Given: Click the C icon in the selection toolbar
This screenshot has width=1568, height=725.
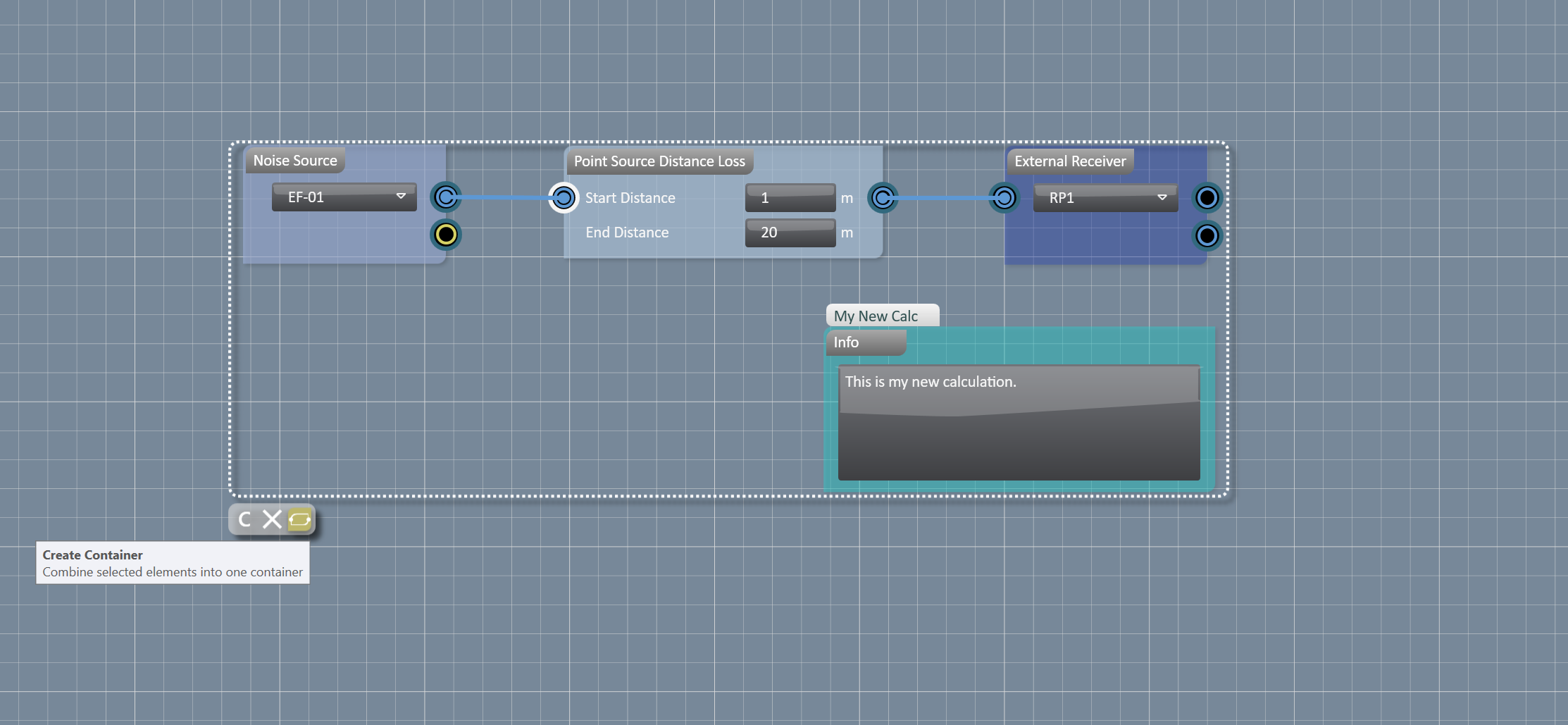Looking at the screenshot, I should (244, 519).
